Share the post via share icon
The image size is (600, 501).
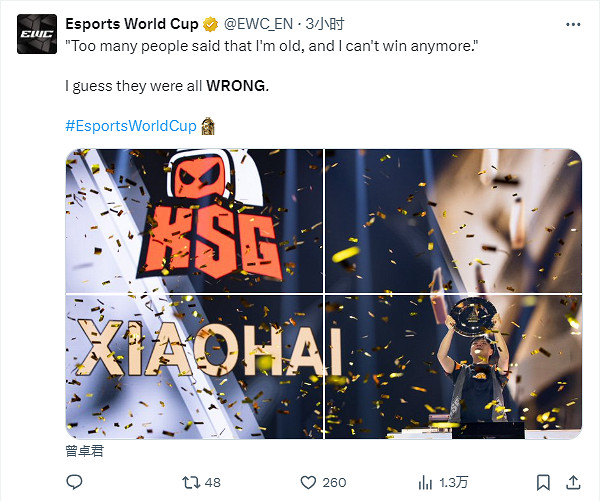click(573, 482)
